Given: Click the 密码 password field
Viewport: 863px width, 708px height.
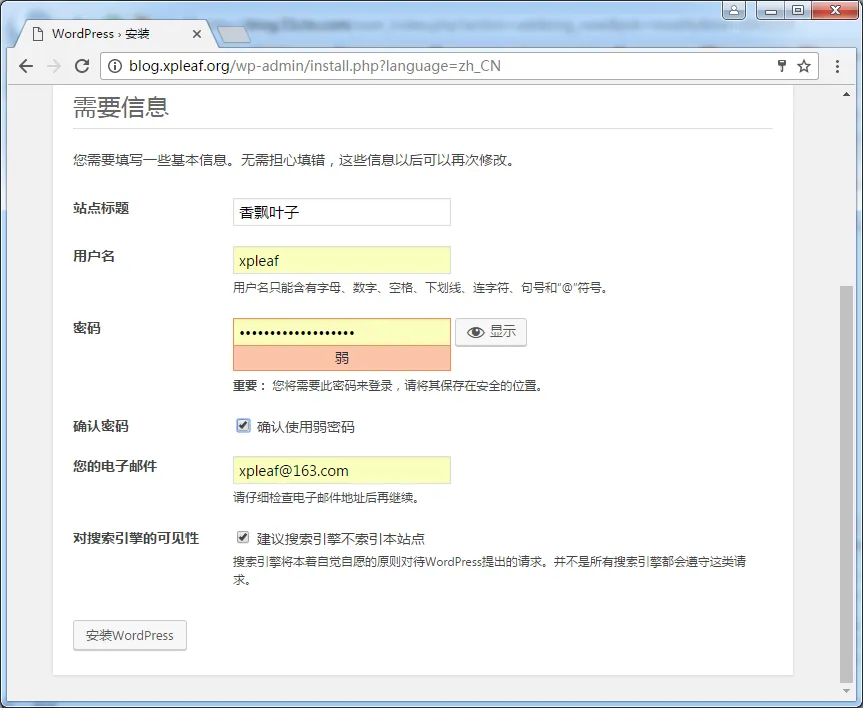Looking at the screenshot, I should [x=342, y=332].
